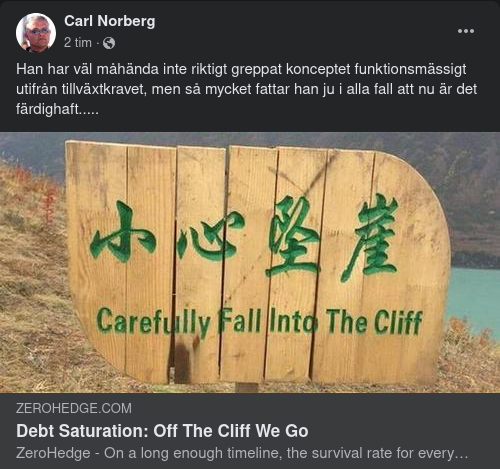Click the dry grass left of the sign
The image size is (500, 469).
point(32,267)
